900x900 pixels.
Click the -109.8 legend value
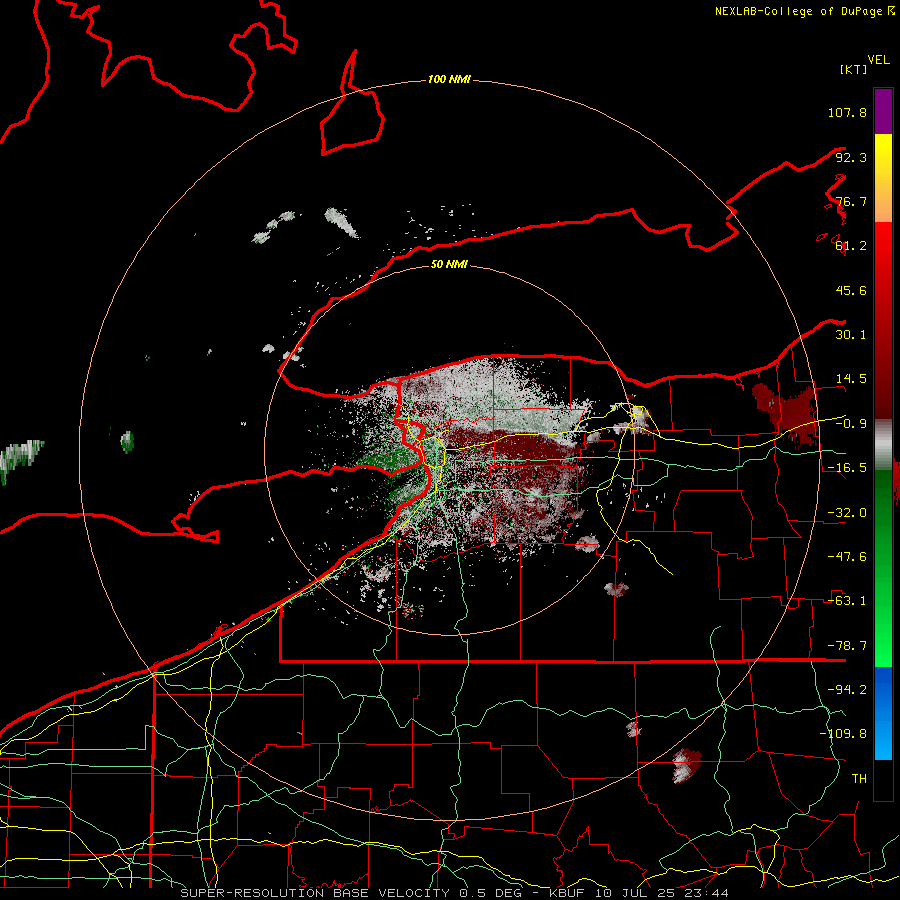pyautogui.click(x=843, y=734)
